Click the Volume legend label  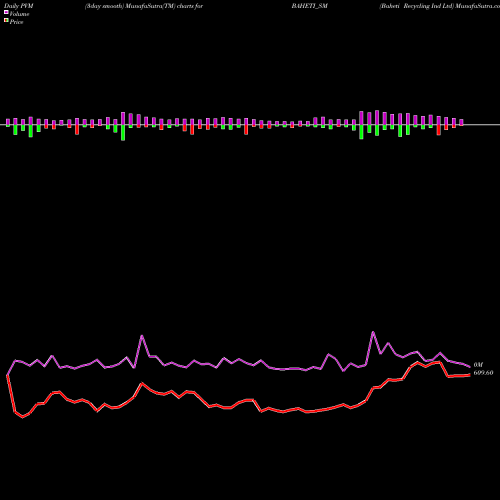pos(19,14)
